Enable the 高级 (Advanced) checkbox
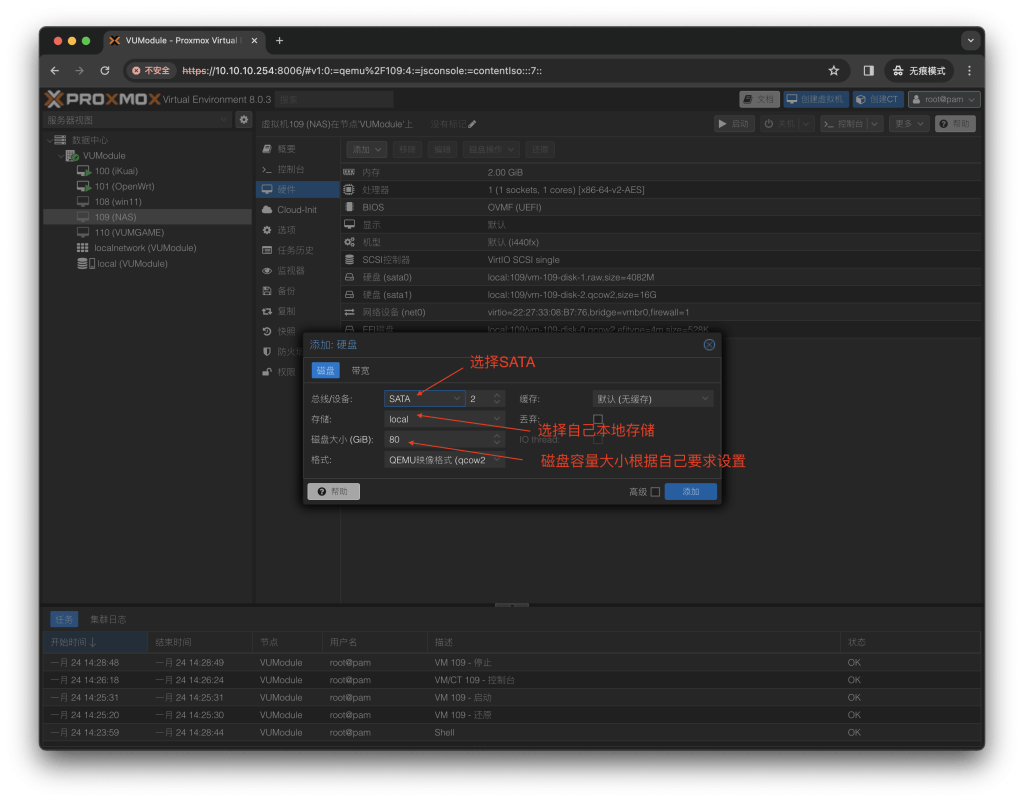 point(655,492)
